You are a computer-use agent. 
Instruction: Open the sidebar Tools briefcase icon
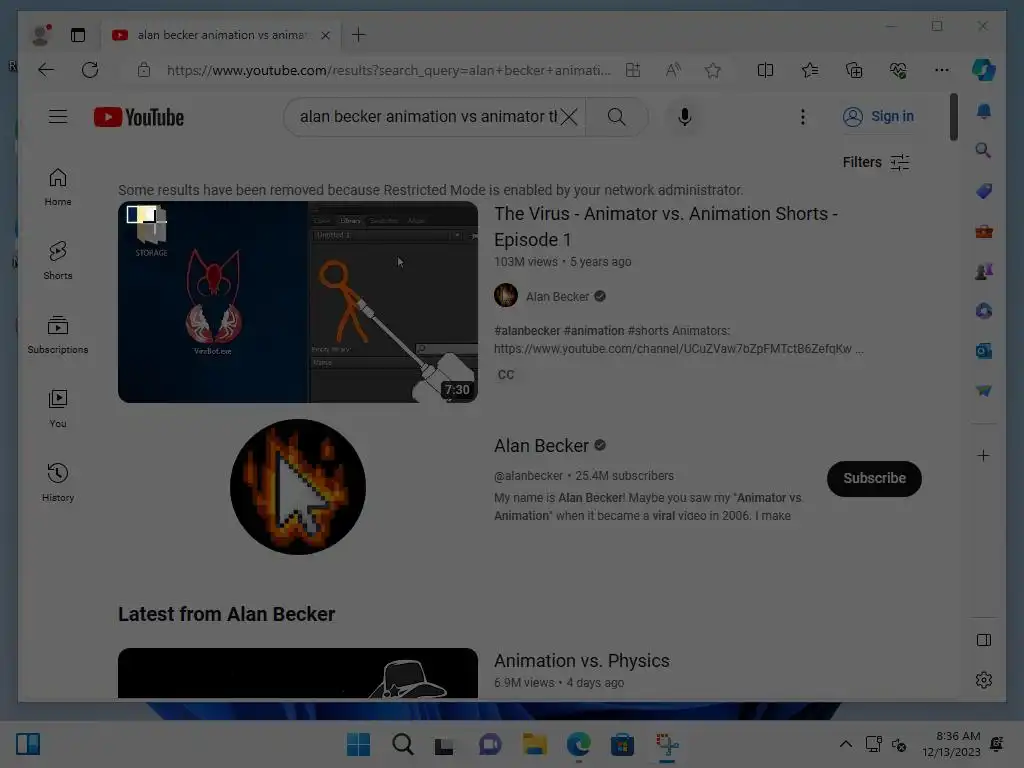(984, 231)
